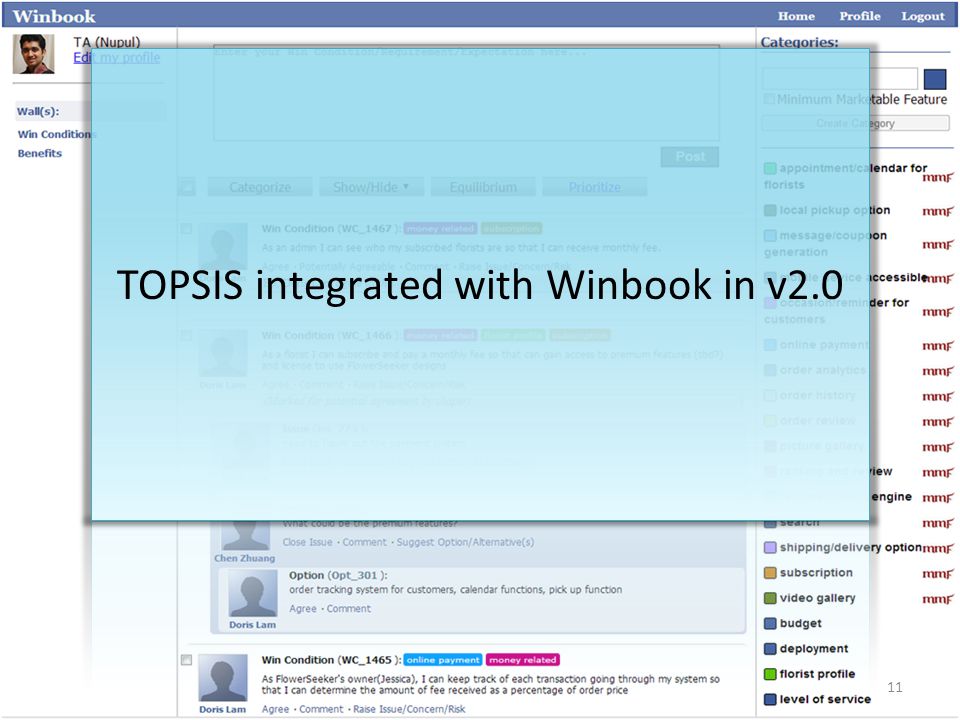
Task: Click Agree under Win Condition WC_1465
Action: tap(275, 709)
